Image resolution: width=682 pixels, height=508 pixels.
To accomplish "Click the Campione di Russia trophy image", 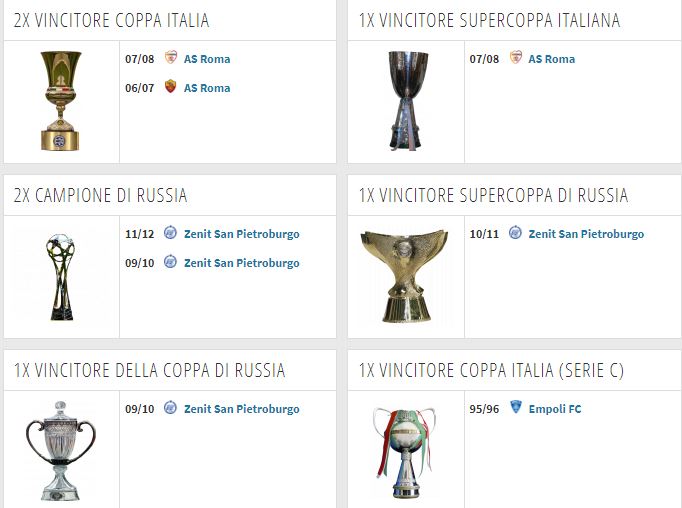I will point(61,277).
